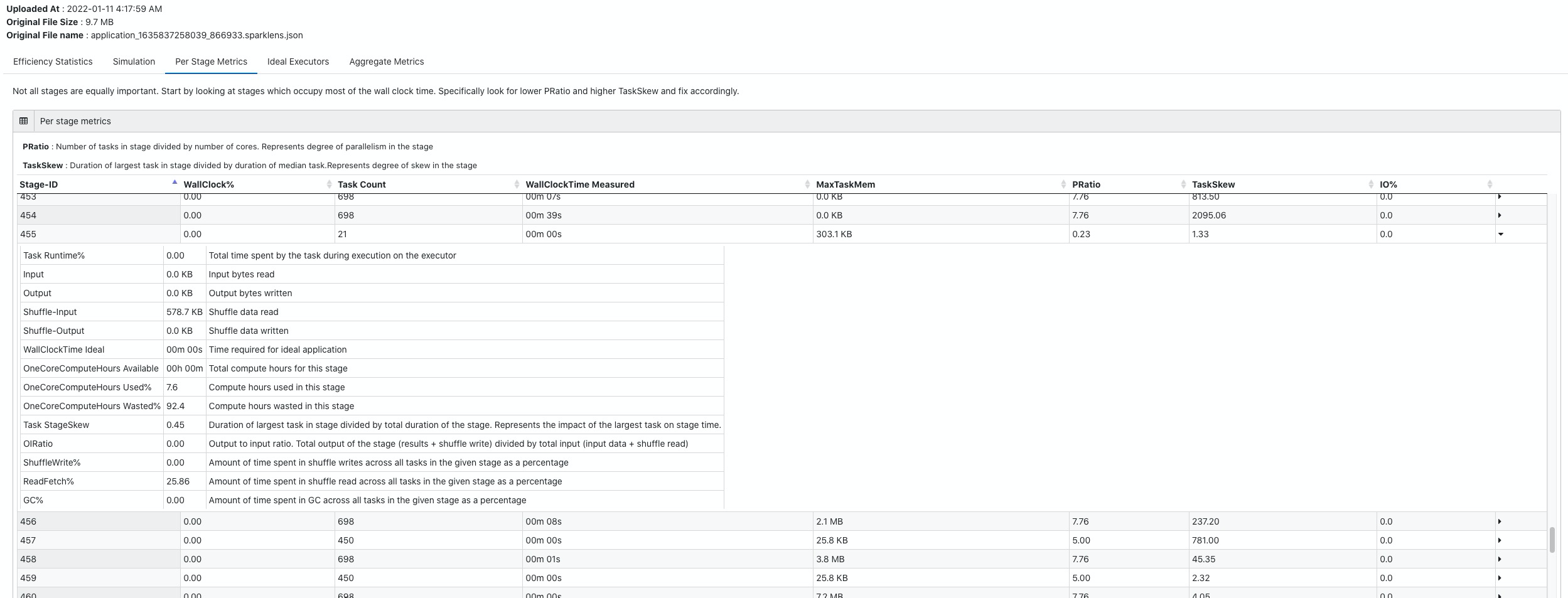
Task: Click the GC% row label
Action: click(x=33, y=500)
